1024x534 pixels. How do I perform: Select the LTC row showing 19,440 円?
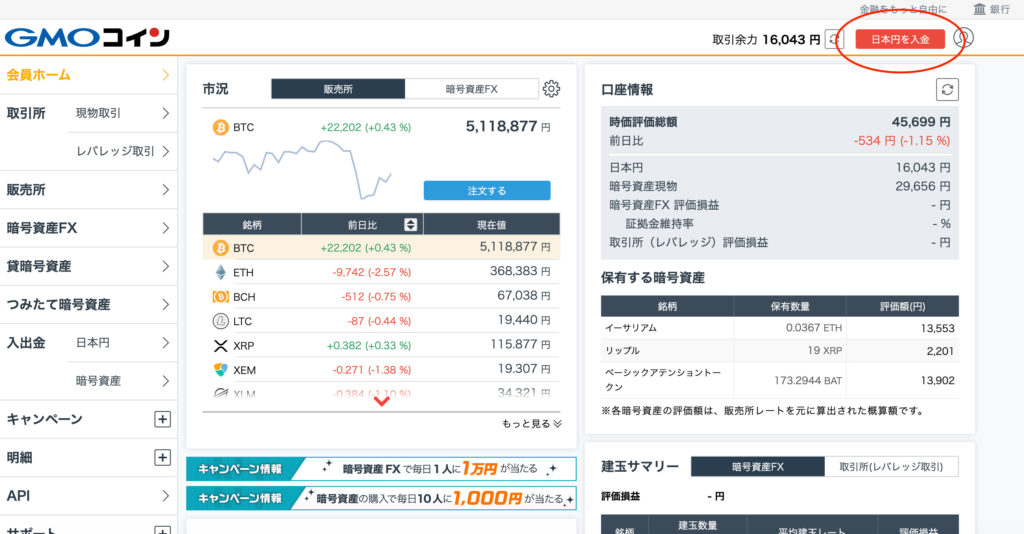click(381, 321)
